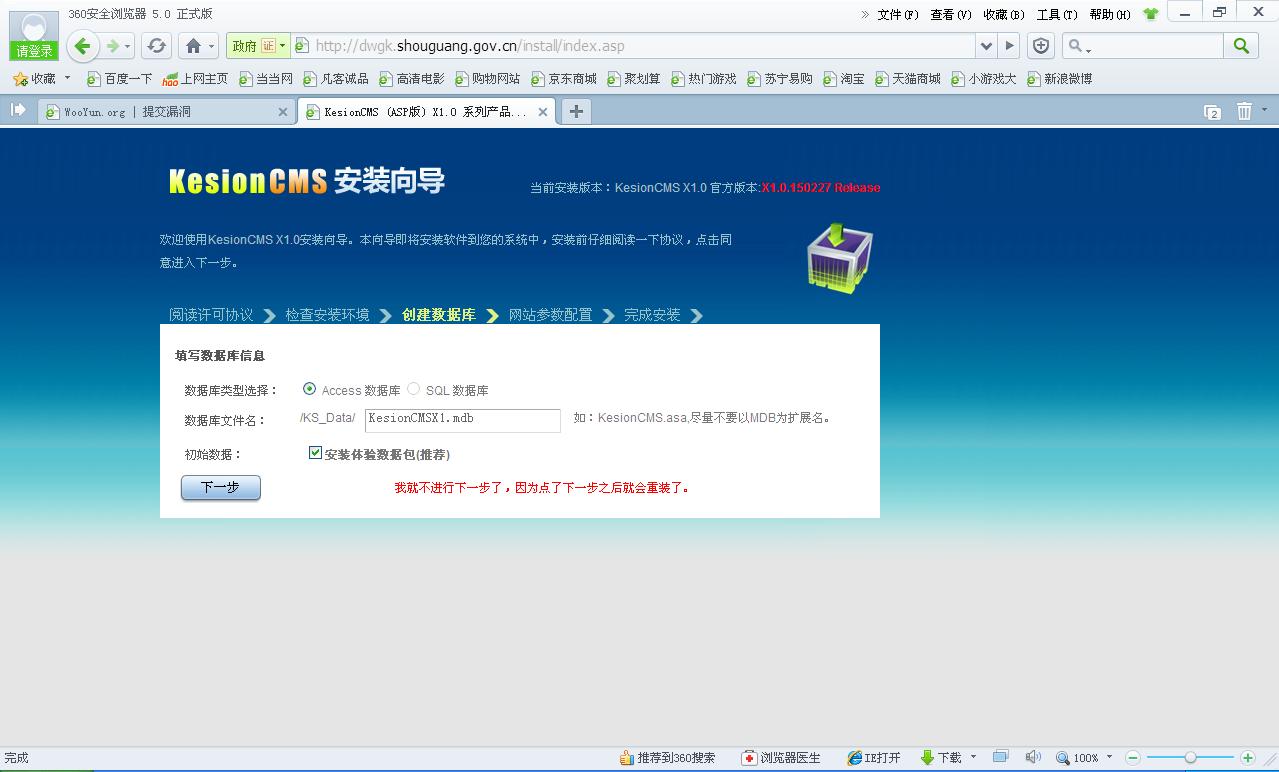Mute sound with status bar speaker icon

pos(1033,757)
